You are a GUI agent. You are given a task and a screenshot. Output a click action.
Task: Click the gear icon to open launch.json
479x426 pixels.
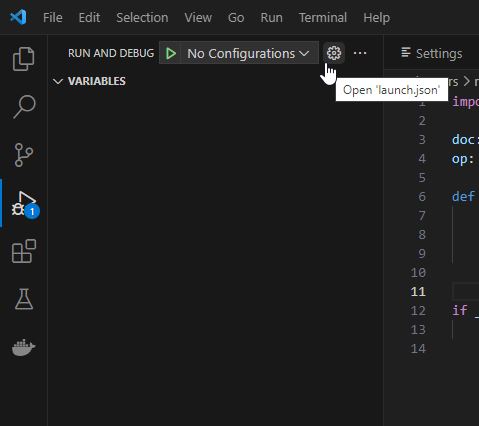[x=334, y=53]
